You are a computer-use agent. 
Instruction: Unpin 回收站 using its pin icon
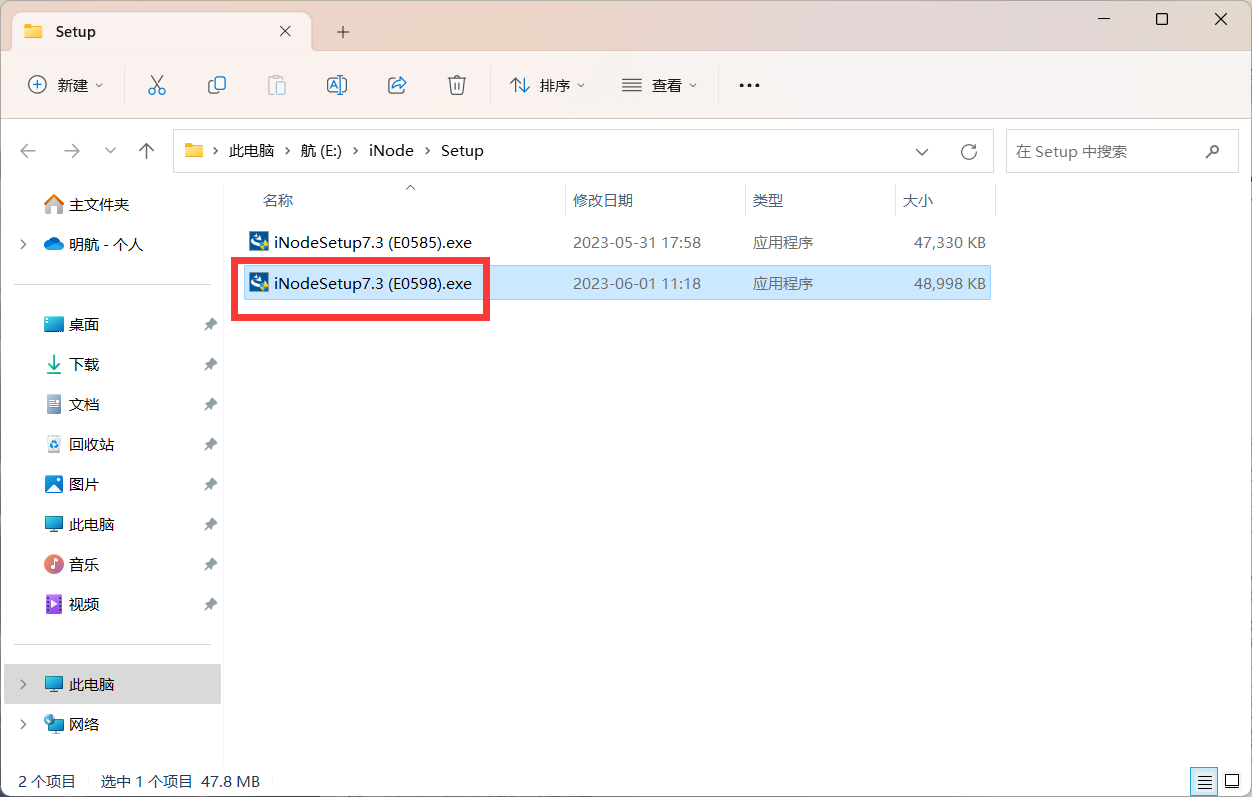210,444
